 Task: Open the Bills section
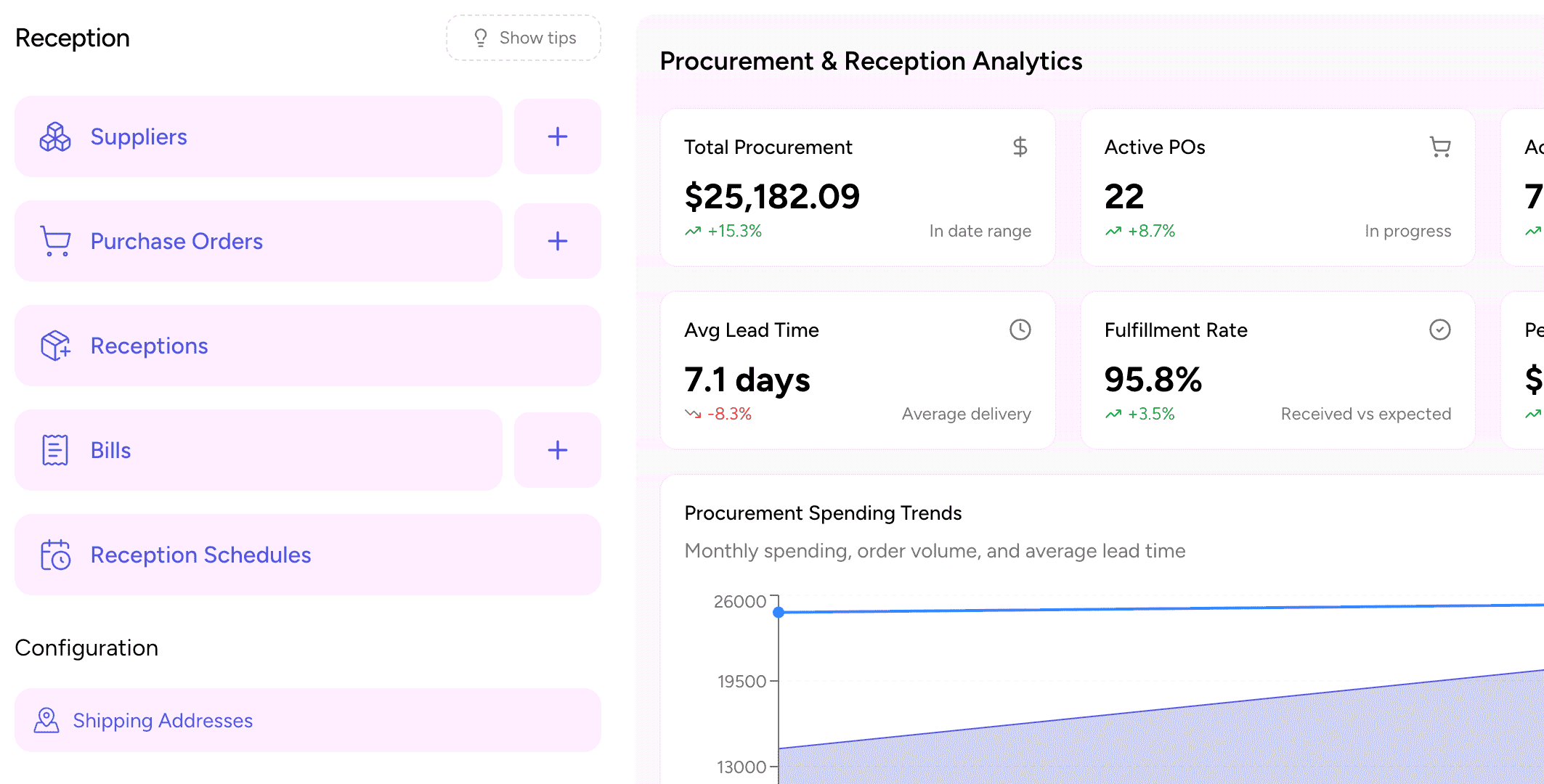pos(259,450)
